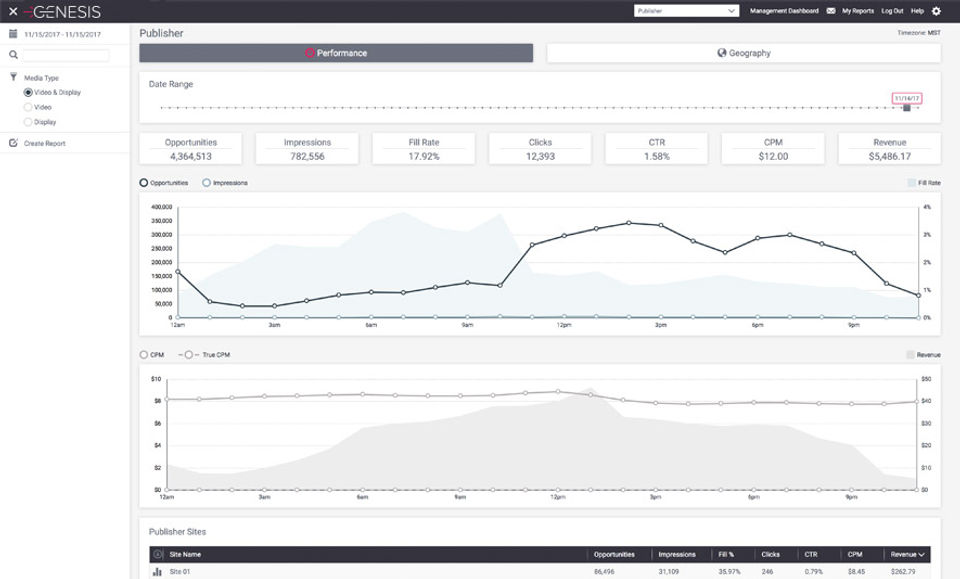Select the Video & Display media type

tap(28, 92)
